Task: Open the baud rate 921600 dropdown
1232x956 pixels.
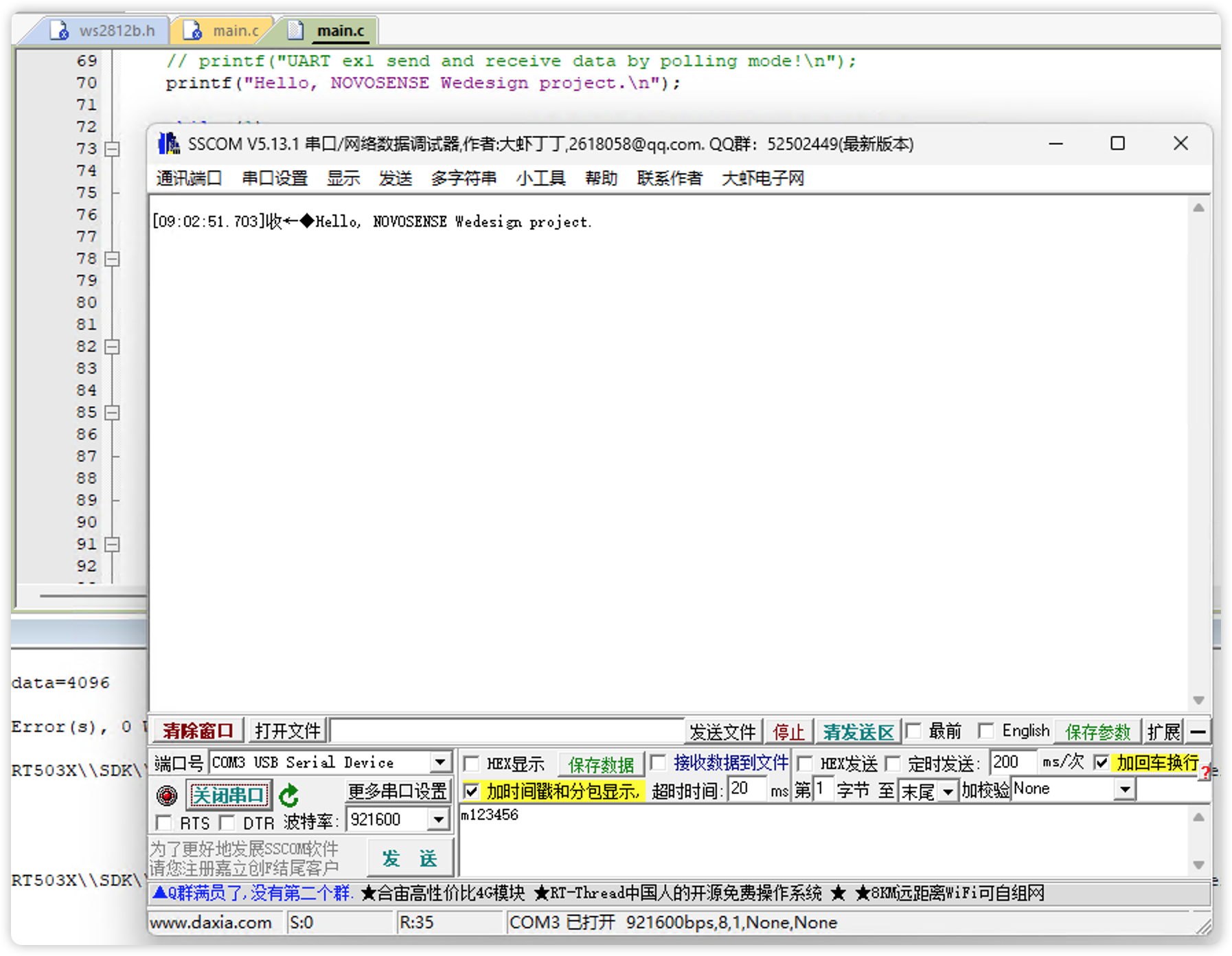Action: click(438, 819)
